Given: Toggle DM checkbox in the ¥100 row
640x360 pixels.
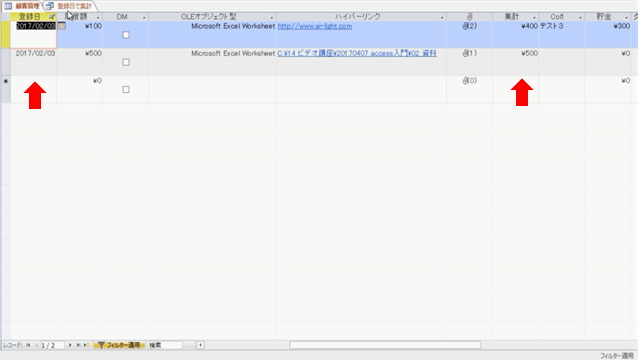Looking at the screenshot, I should (x=126, y=35).
